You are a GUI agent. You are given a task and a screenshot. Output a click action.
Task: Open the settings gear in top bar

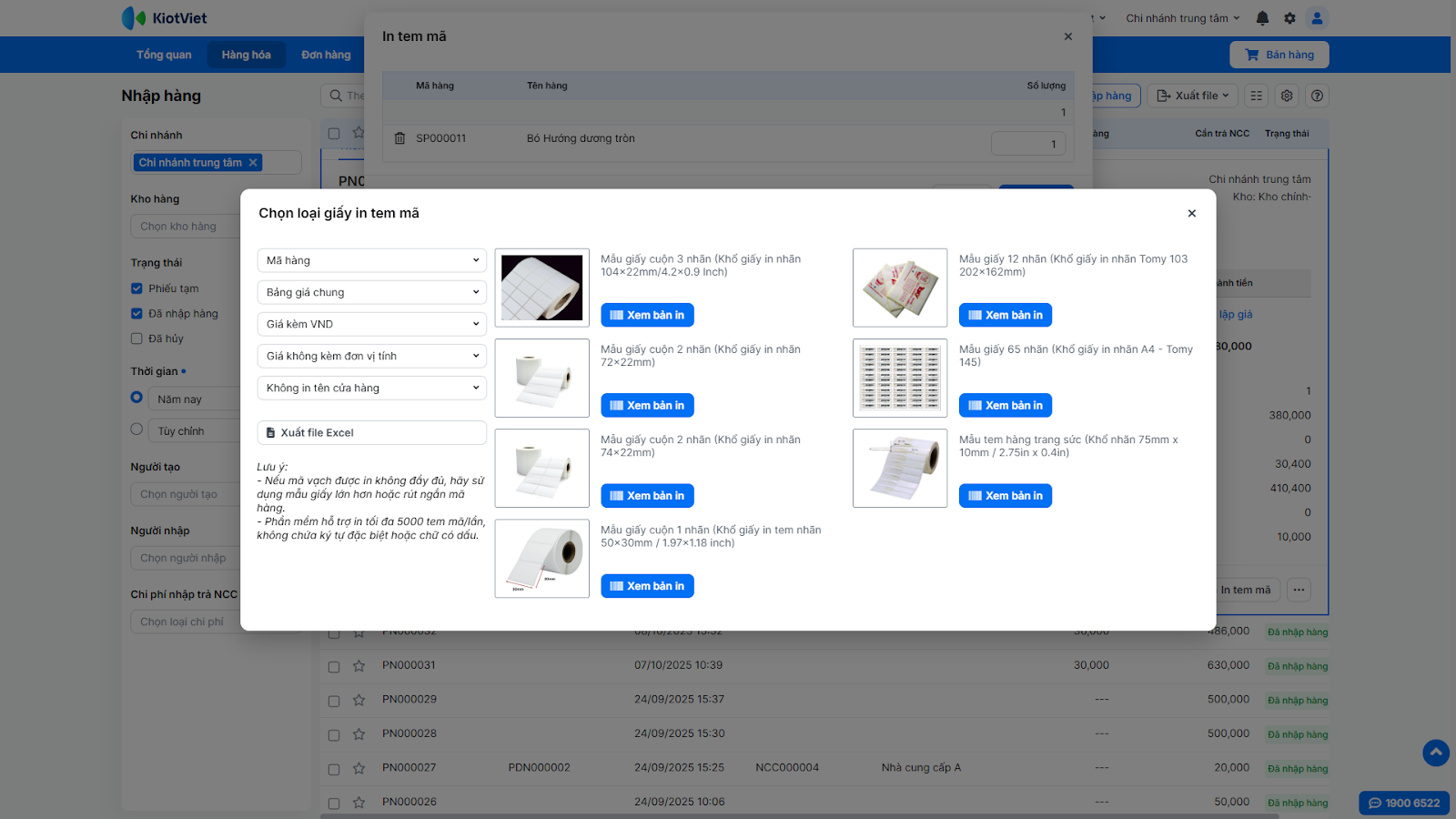point(1289,18)
